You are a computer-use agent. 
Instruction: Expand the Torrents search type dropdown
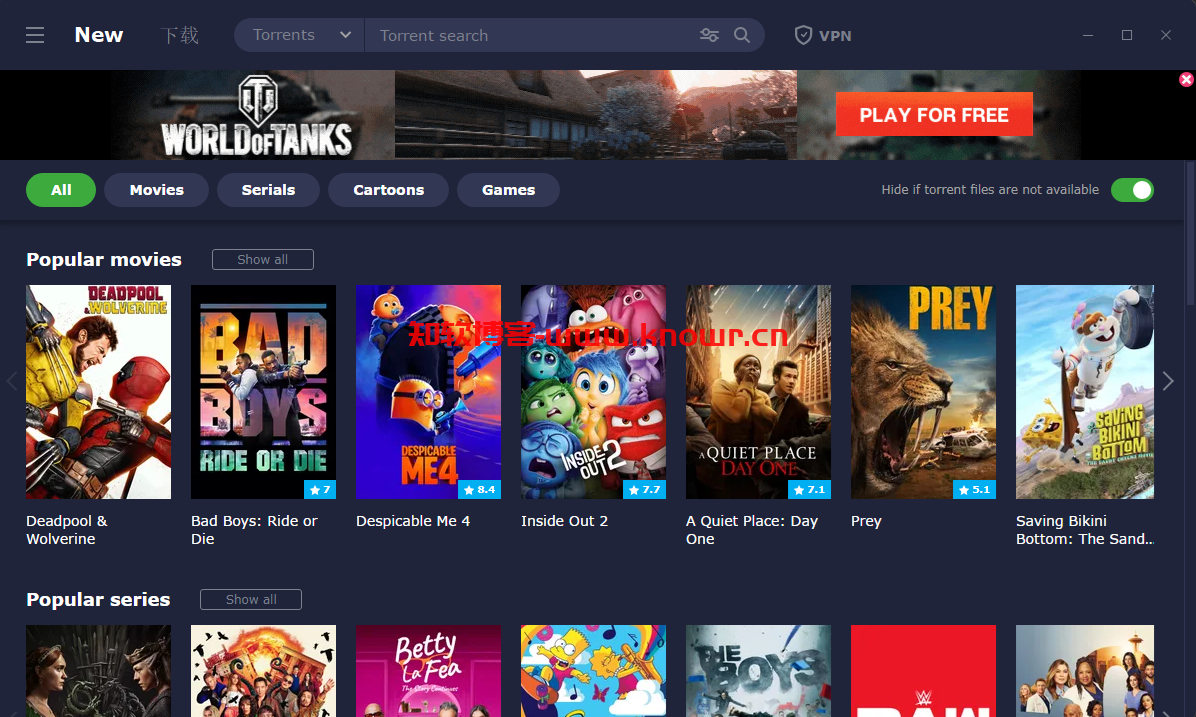(299, 35)
